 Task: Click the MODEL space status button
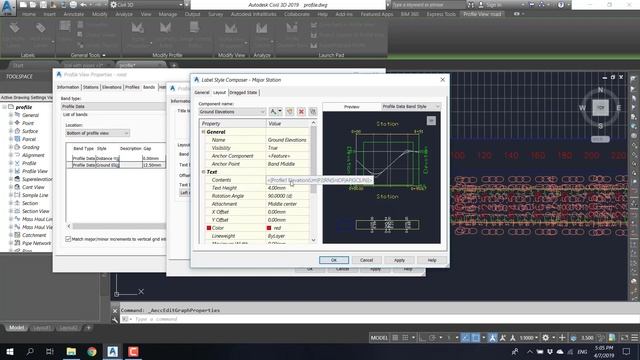(379, 338)
